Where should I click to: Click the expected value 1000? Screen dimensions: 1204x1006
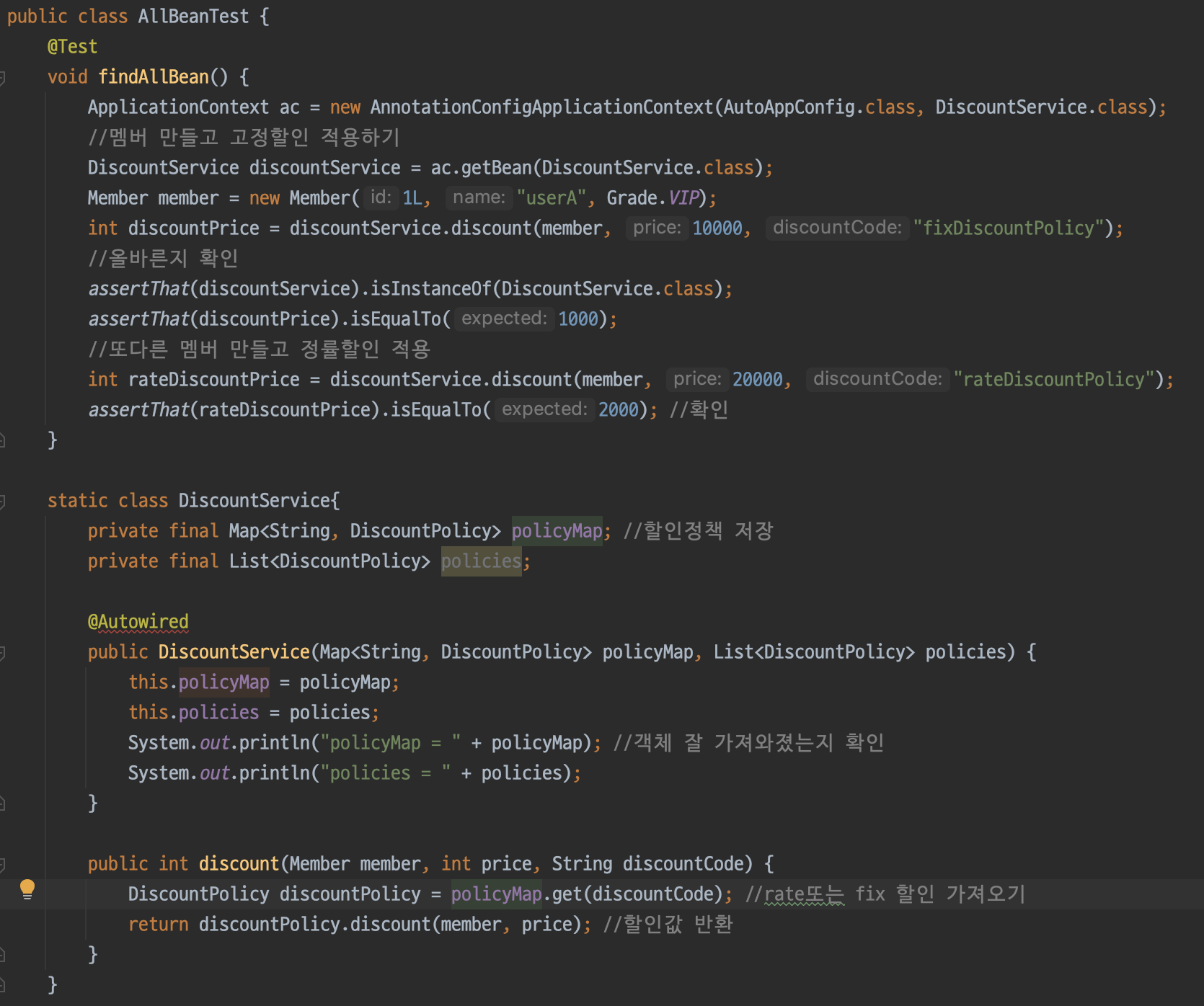[x=578, y=319]
